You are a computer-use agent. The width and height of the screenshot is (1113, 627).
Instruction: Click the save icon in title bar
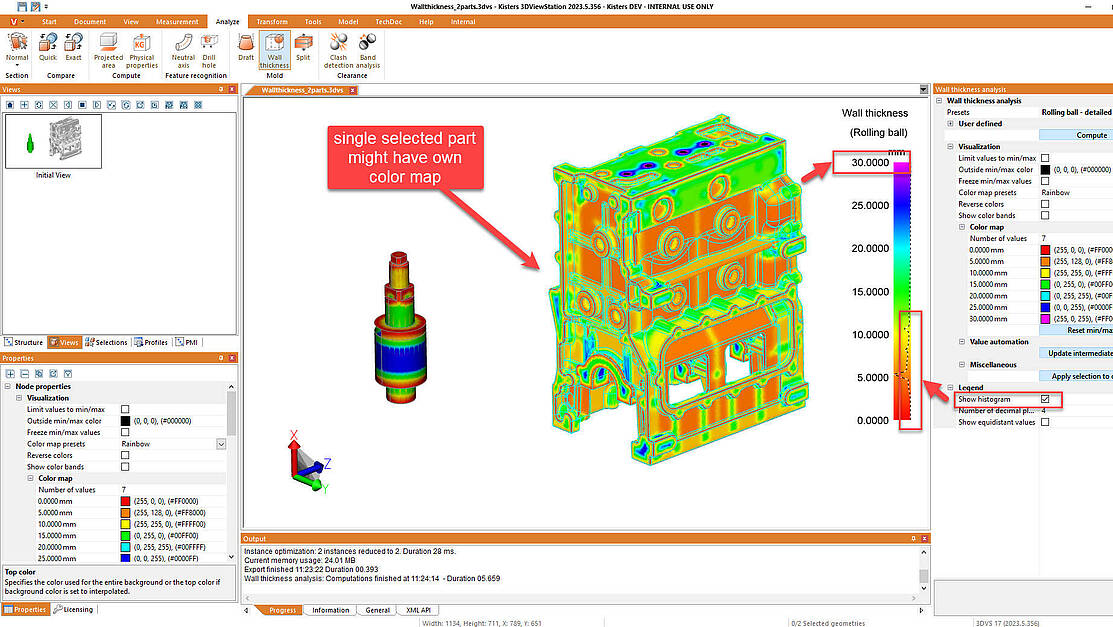(x=22, y=6)
